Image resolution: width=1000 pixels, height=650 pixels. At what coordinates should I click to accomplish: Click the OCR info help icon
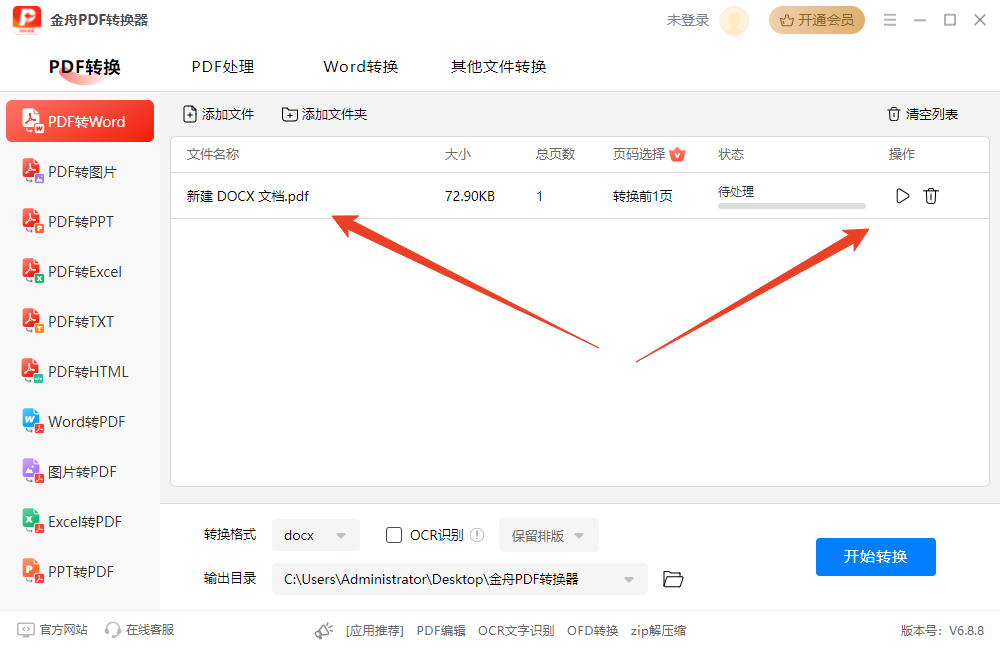(x=477, y=535)
